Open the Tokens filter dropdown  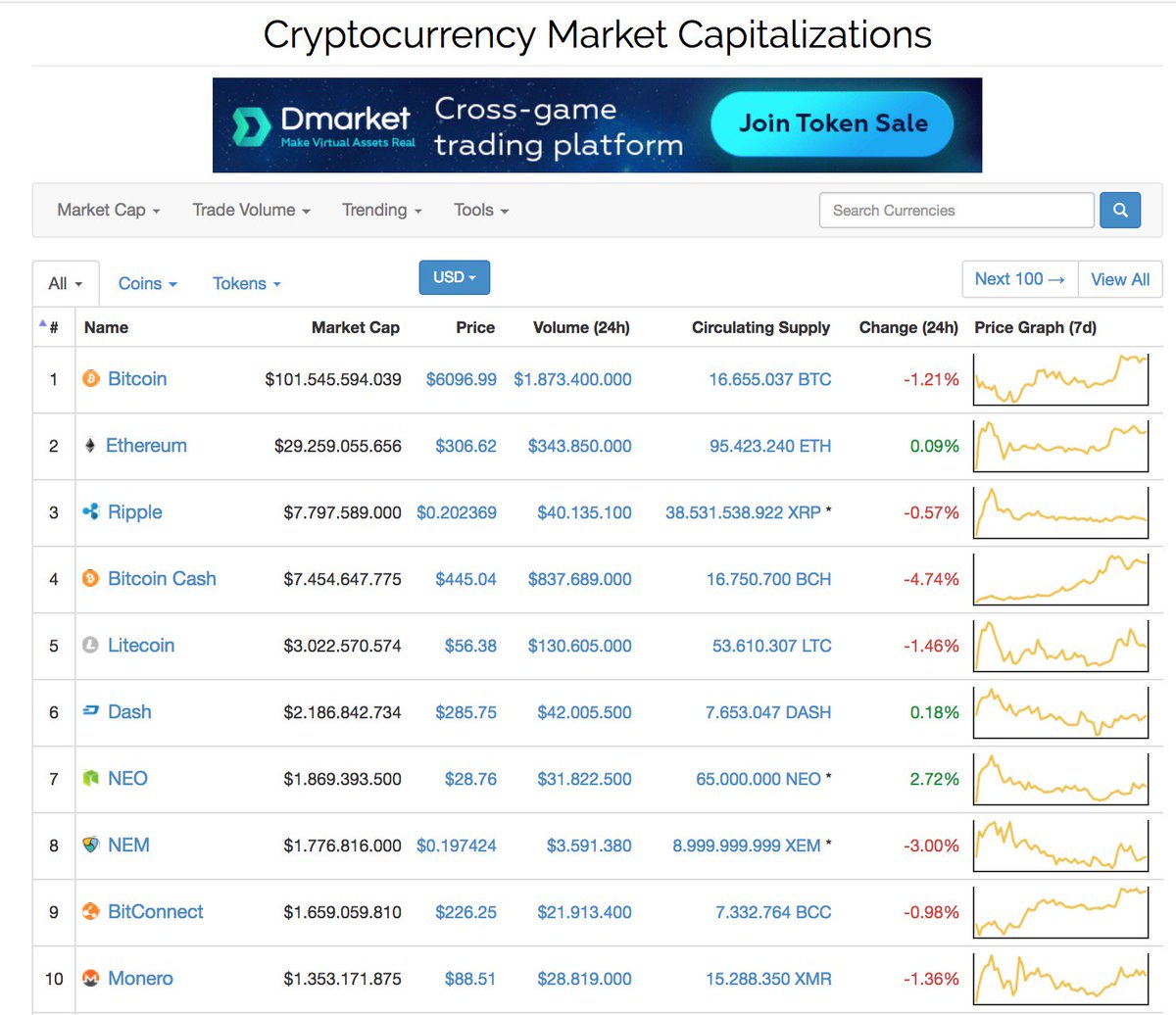[x=247, y=283]
